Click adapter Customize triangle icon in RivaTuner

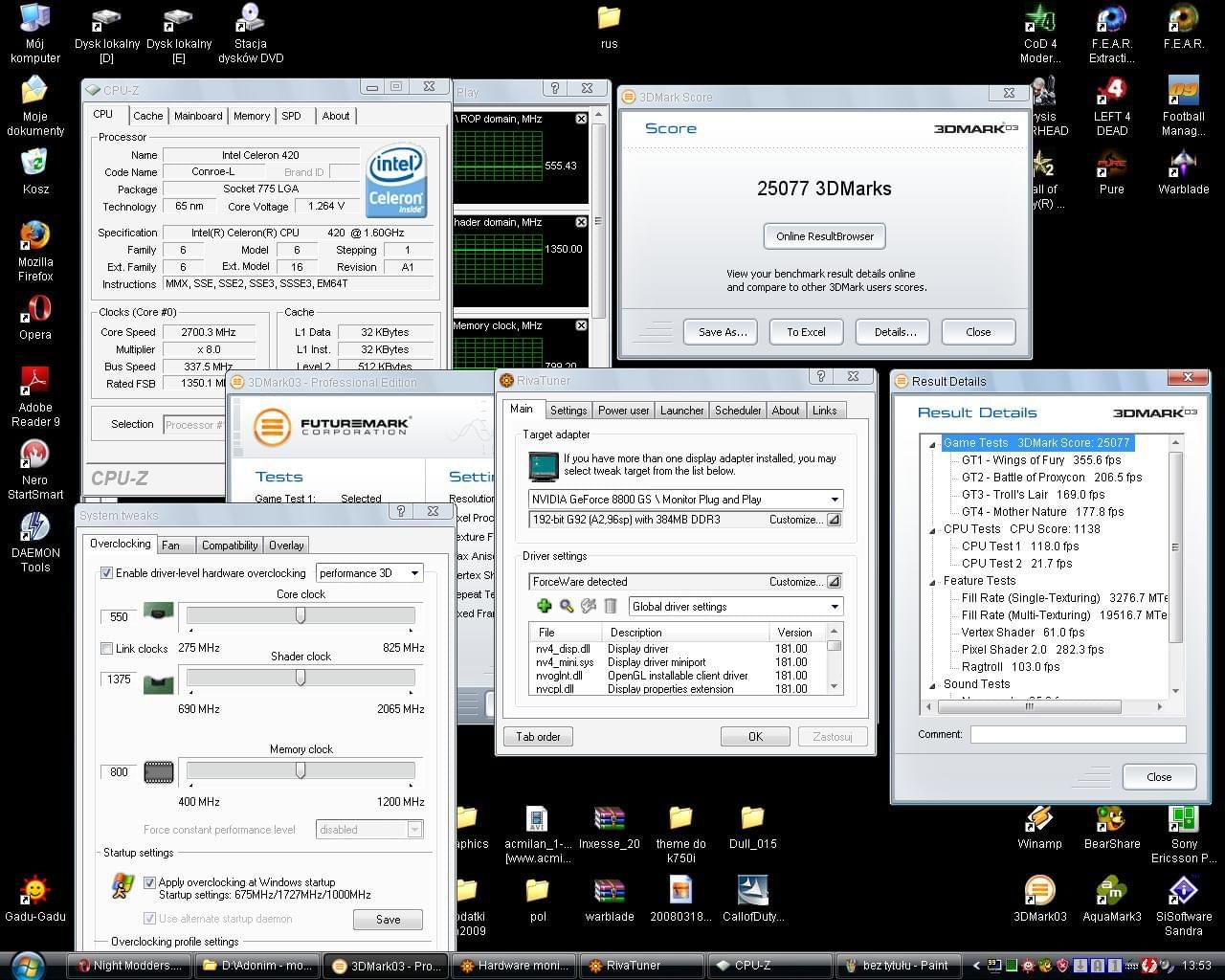click(834, 520)
